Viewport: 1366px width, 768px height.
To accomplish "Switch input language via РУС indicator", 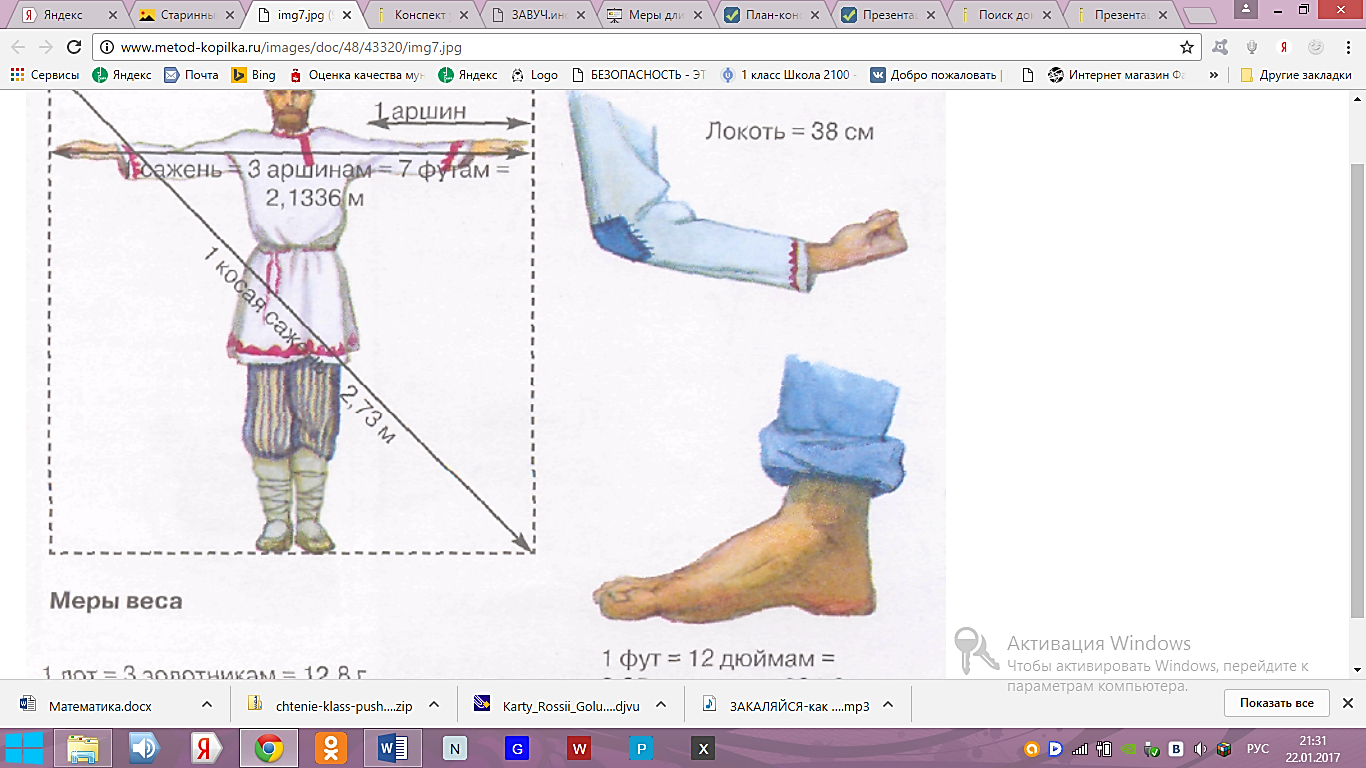I will click(x=1258, y=749).
